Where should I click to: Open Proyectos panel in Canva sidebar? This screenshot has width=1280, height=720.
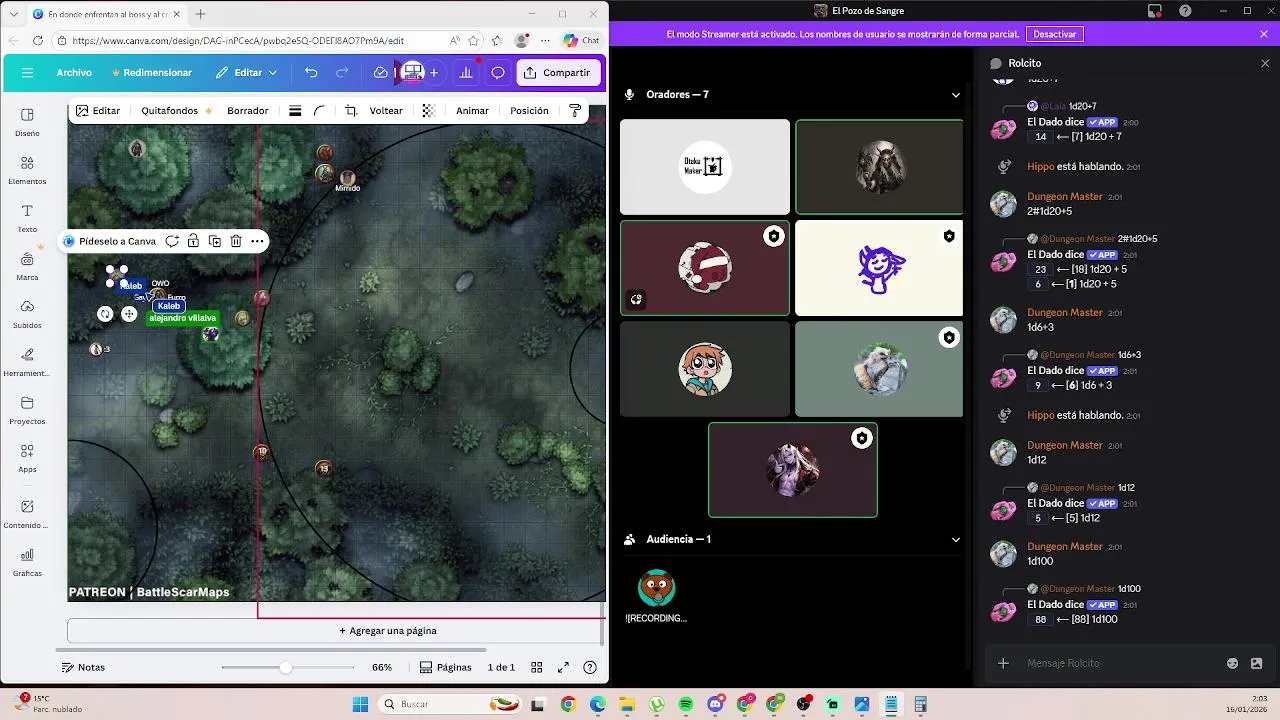(x=27, y=410)
